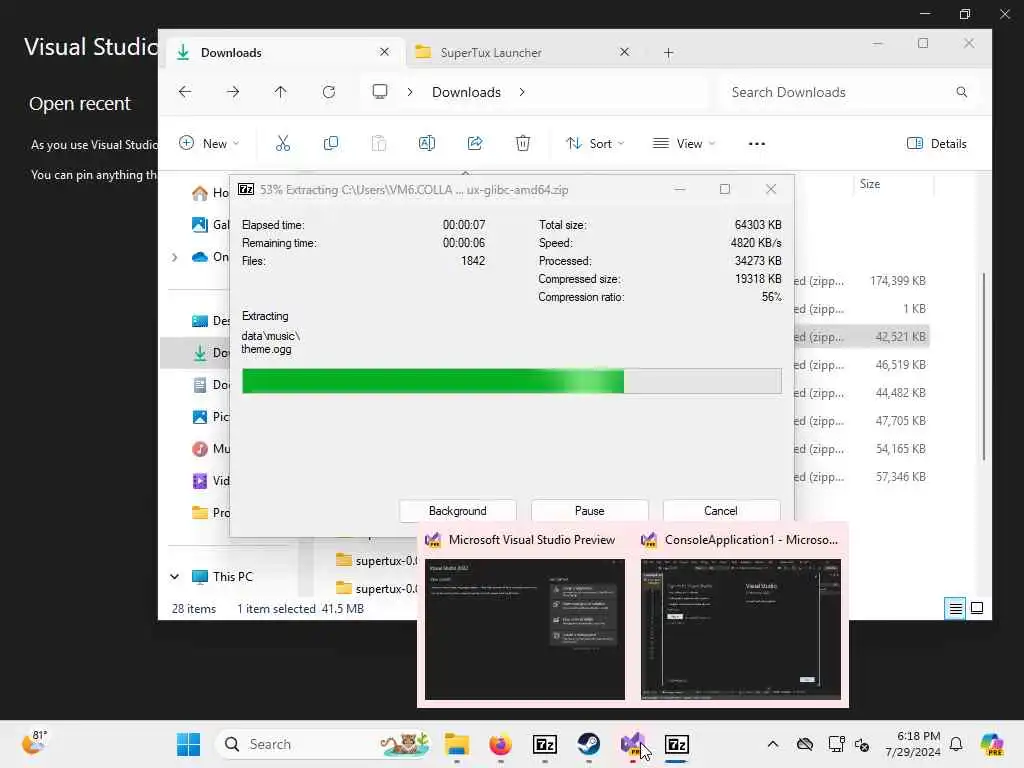This screenshot has height=768, width=1024.
Task: Select the Pictures item in navigation pane
Action: click(x=210, y=417)
